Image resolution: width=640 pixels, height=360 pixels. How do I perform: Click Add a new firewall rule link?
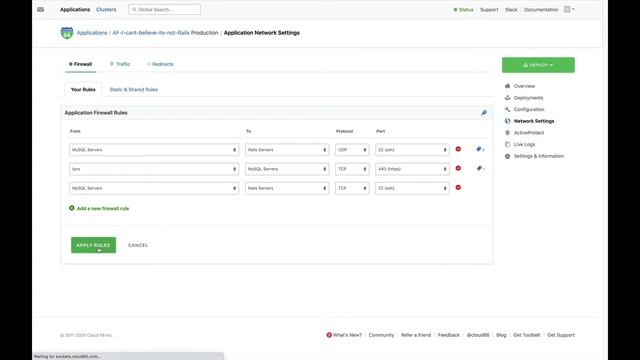[103, 209]
